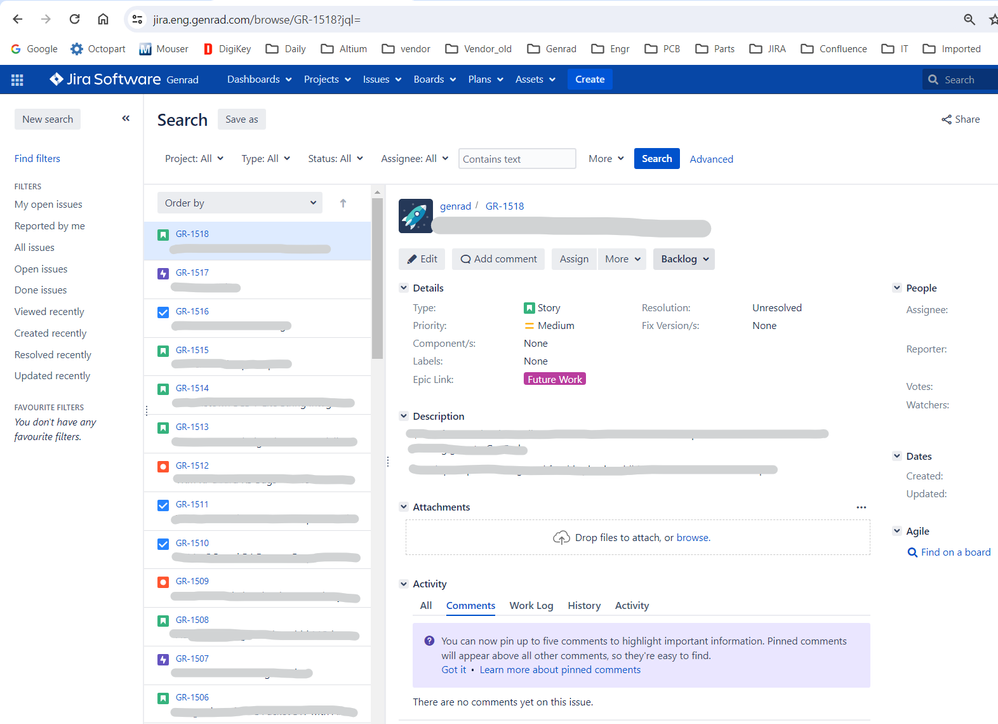The width and height of the screenshot is (998, 724).
Task: Click the blue Search button
Action: [x=656, y=158]
